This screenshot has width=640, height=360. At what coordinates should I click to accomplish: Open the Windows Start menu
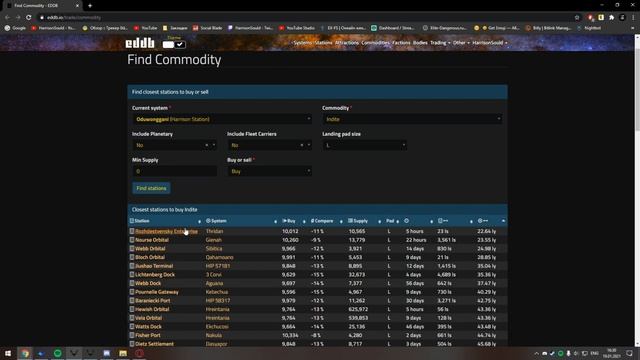click(8, 353)
